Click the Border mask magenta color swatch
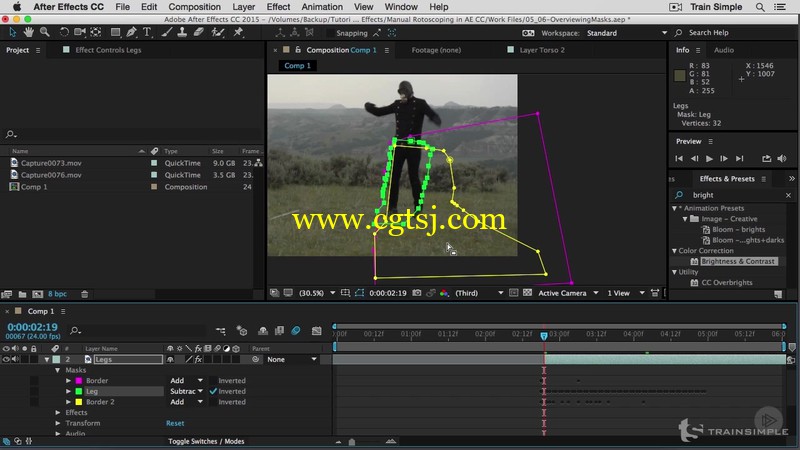Screen dimensions: 800x450 pos(79,381)
